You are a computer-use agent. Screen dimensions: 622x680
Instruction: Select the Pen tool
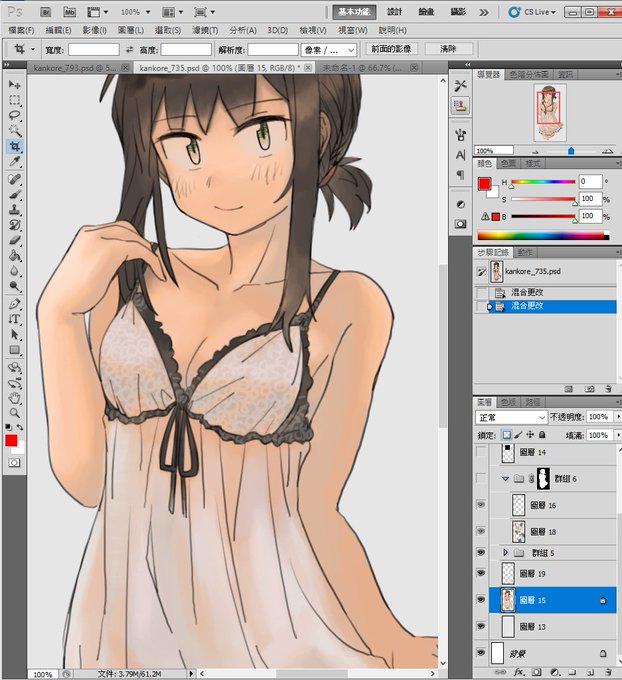[x=14, y=304]
